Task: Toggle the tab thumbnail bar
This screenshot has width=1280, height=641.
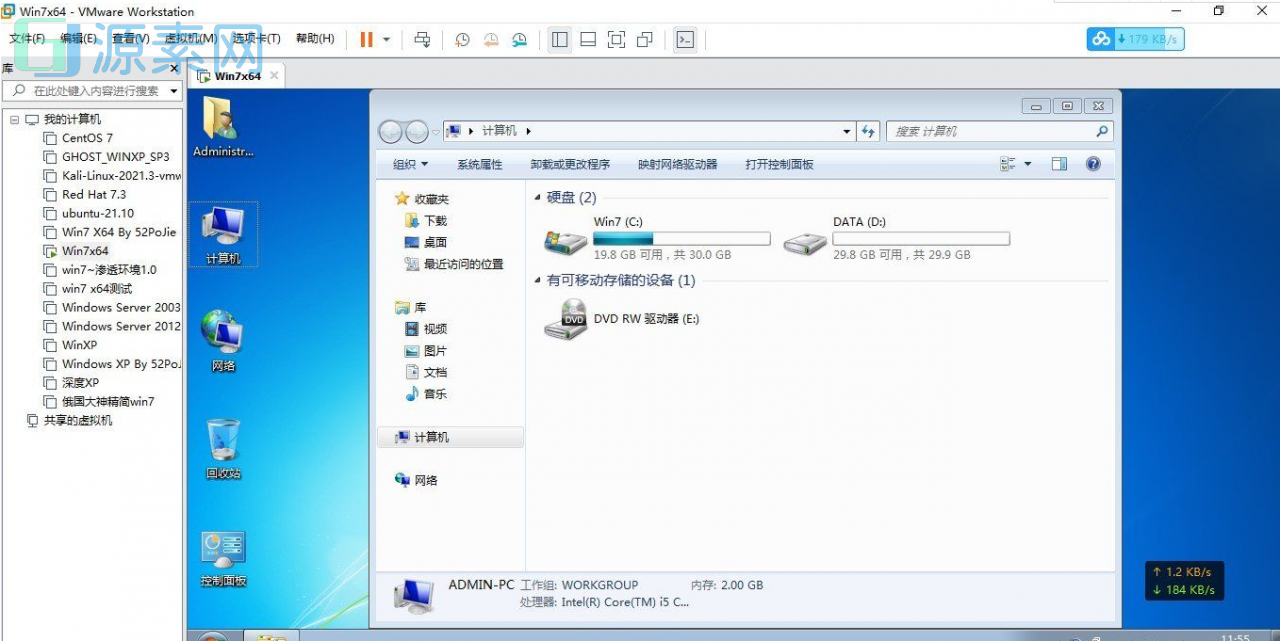Action: pyautogui.click(x=587, y=40)
